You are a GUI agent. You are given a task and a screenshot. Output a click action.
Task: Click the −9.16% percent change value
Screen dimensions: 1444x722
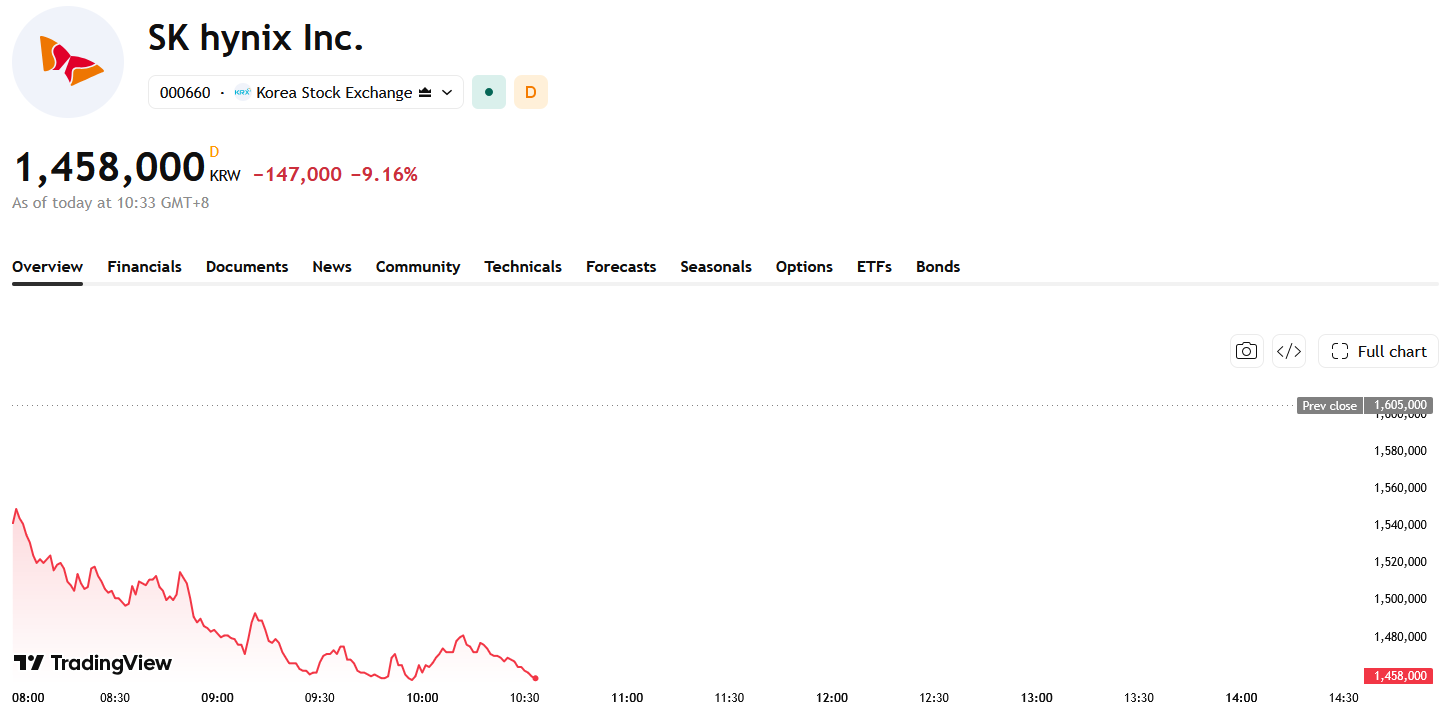tap(384, 174)
